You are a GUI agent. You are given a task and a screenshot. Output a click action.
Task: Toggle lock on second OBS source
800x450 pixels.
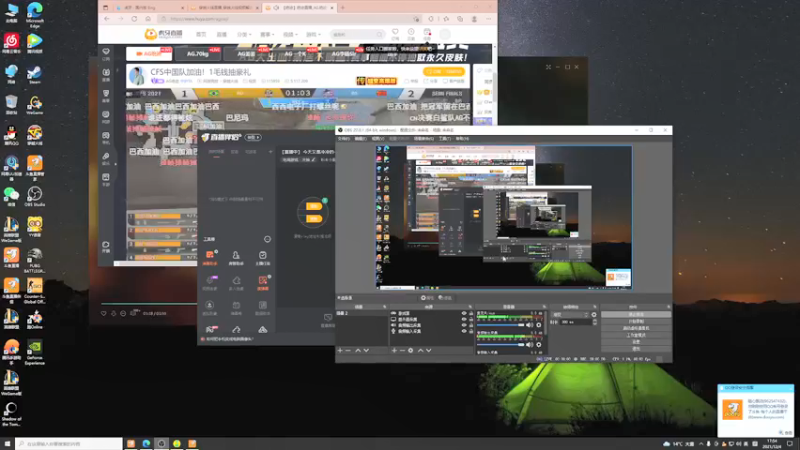coord(471,319)
